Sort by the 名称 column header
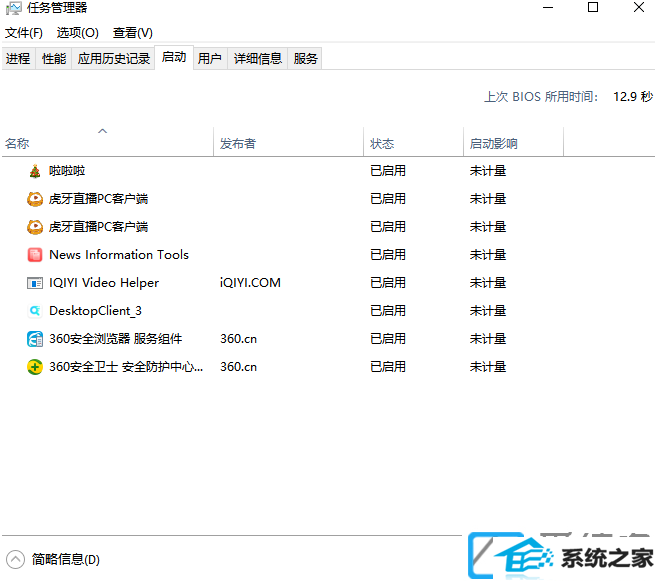662x585 pixels. (108, 144)
